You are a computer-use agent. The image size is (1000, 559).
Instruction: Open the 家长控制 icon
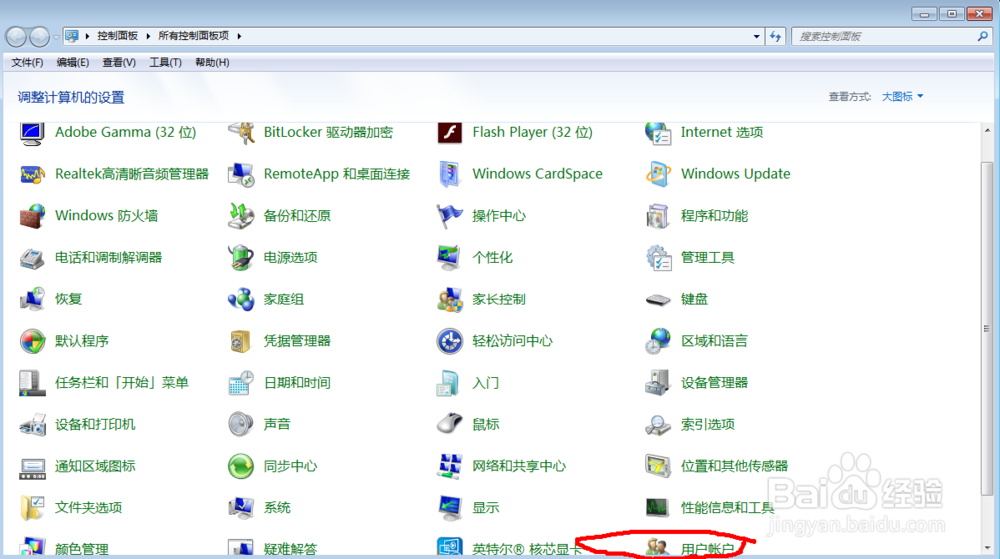click(450, 299)
